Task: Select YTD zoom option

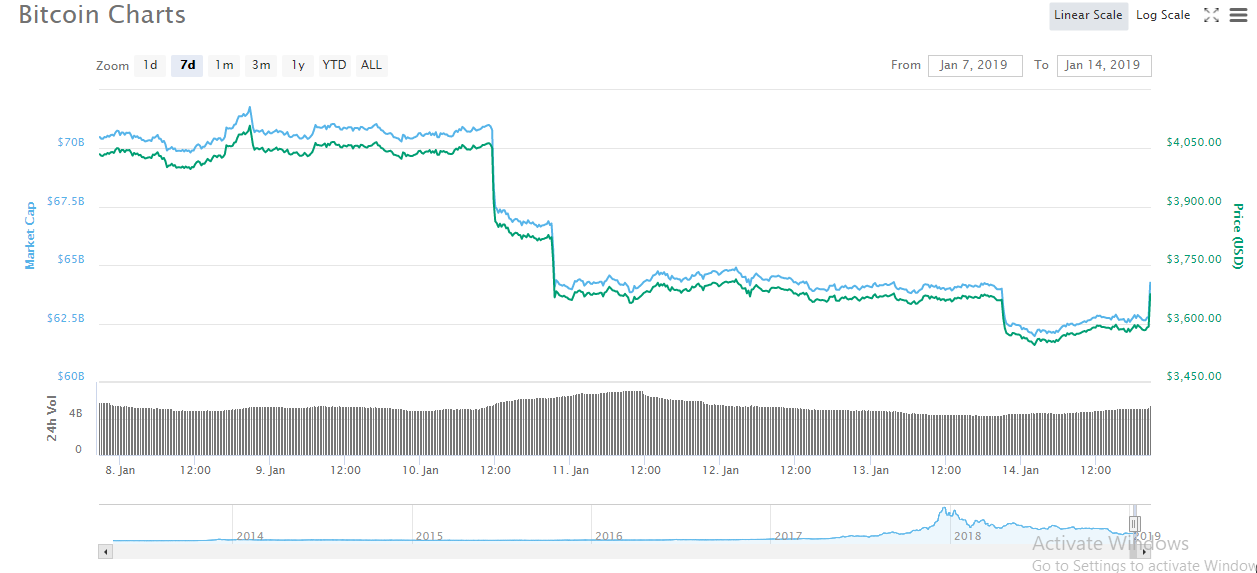Action: 334,65
